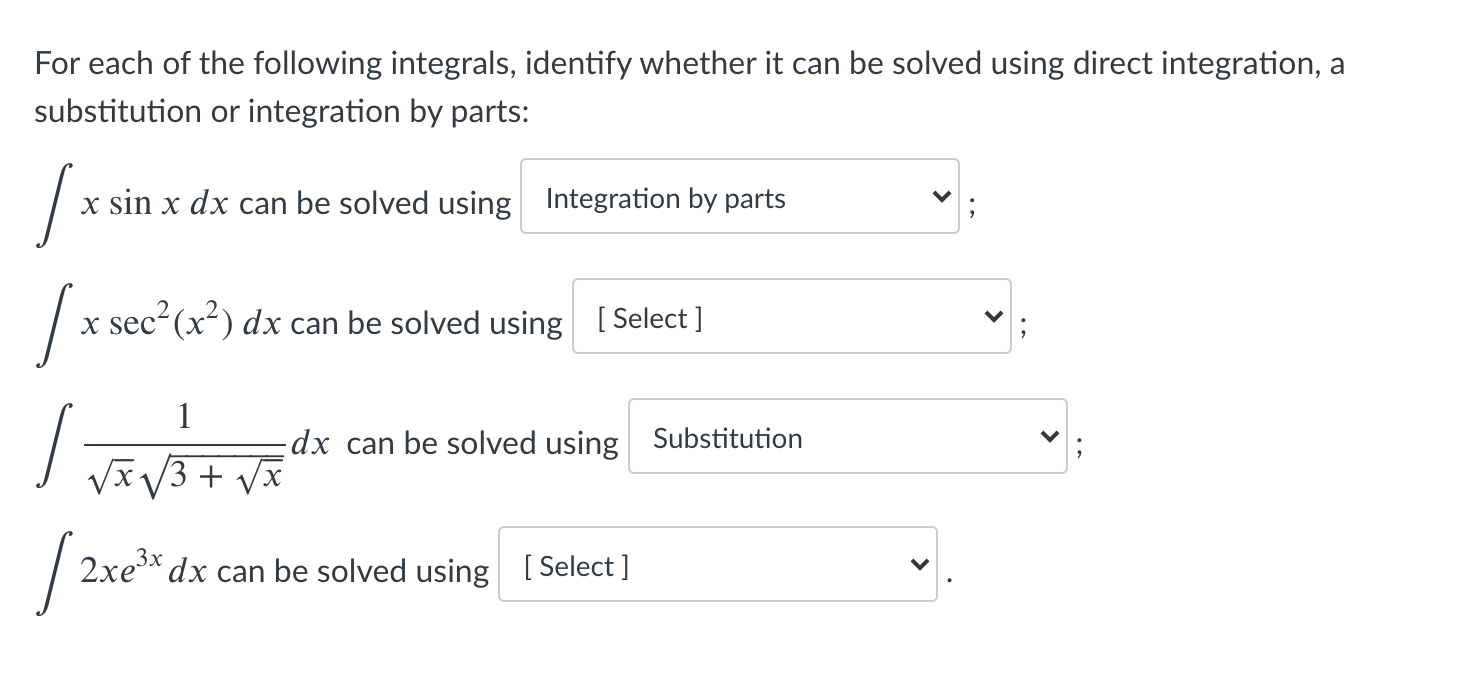Open the Select dropdown for 2xe^3x integral
This screenshot has width=1460, height=694.
click(x=718, y=564)
